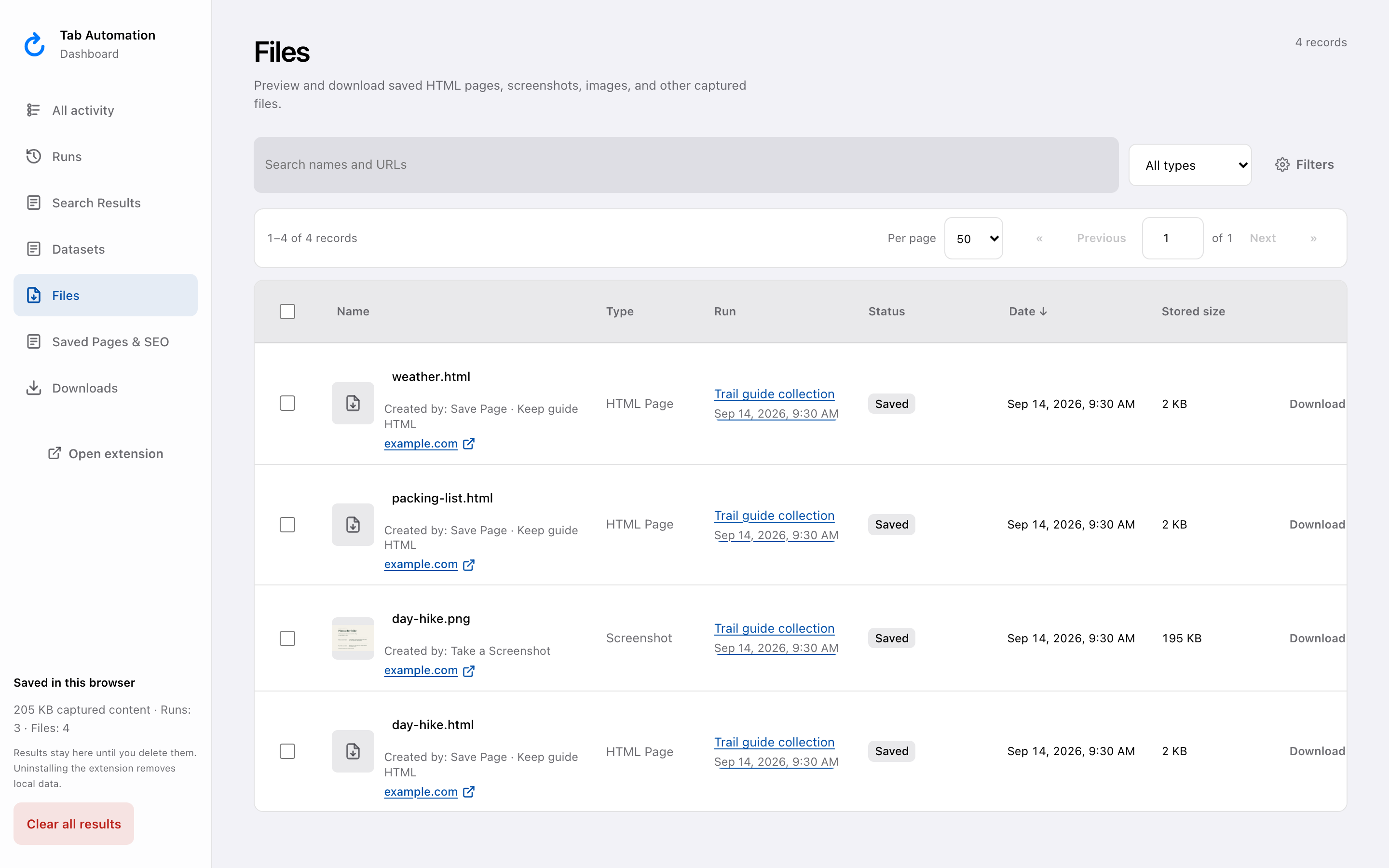Click external-link icon in day-hike.html row
This screenshot has width=1389, height=868.
469,792
